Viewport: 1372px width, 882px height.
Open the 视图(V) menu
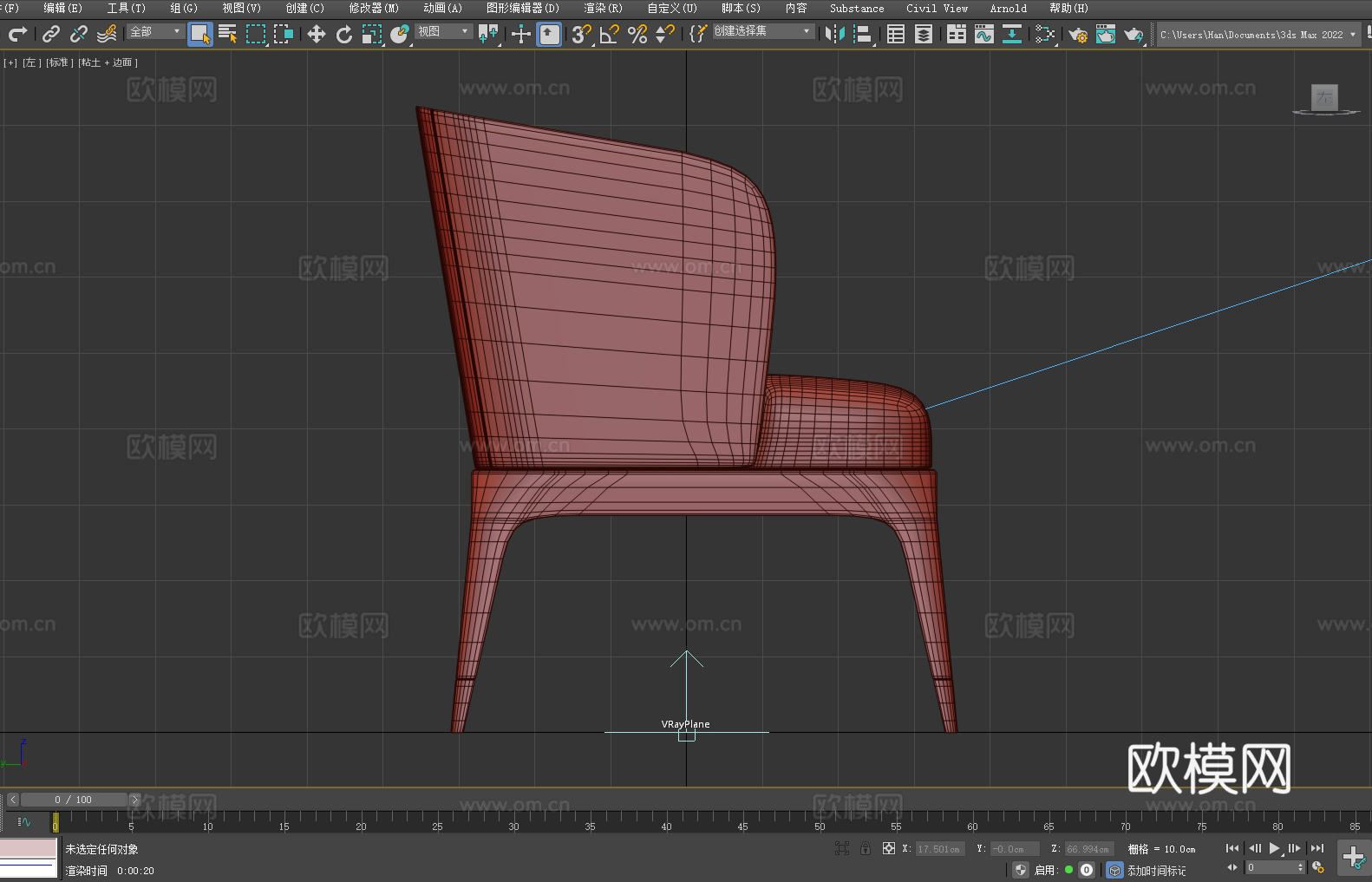coord(241,8)
